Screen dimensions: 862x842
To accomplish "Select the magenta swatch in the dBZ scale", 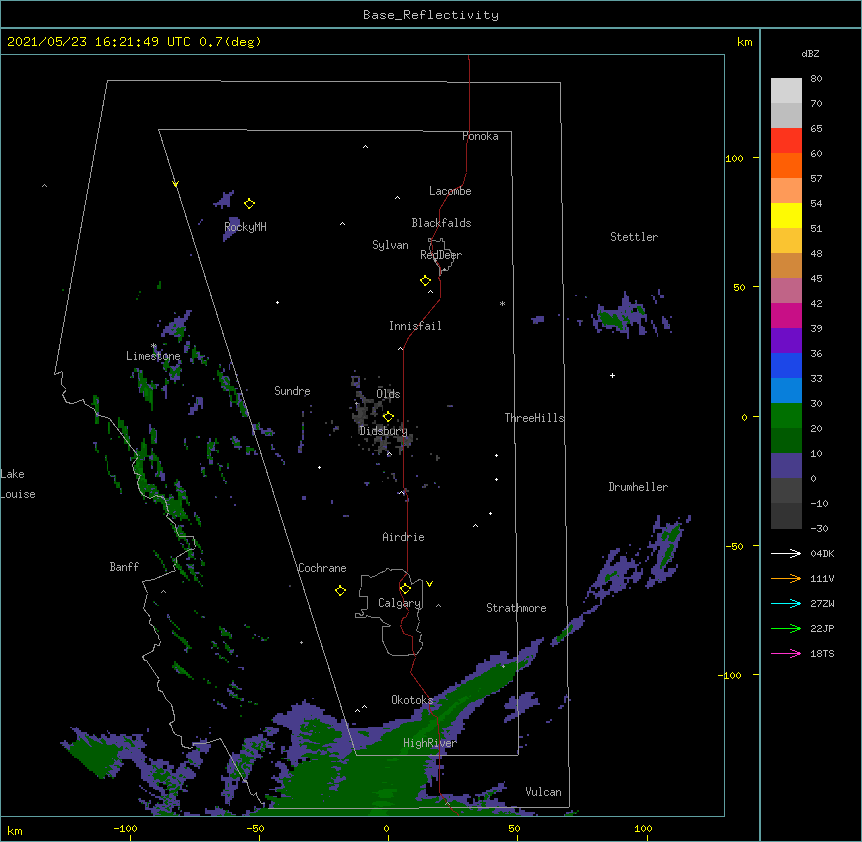I will pos(786,315).
